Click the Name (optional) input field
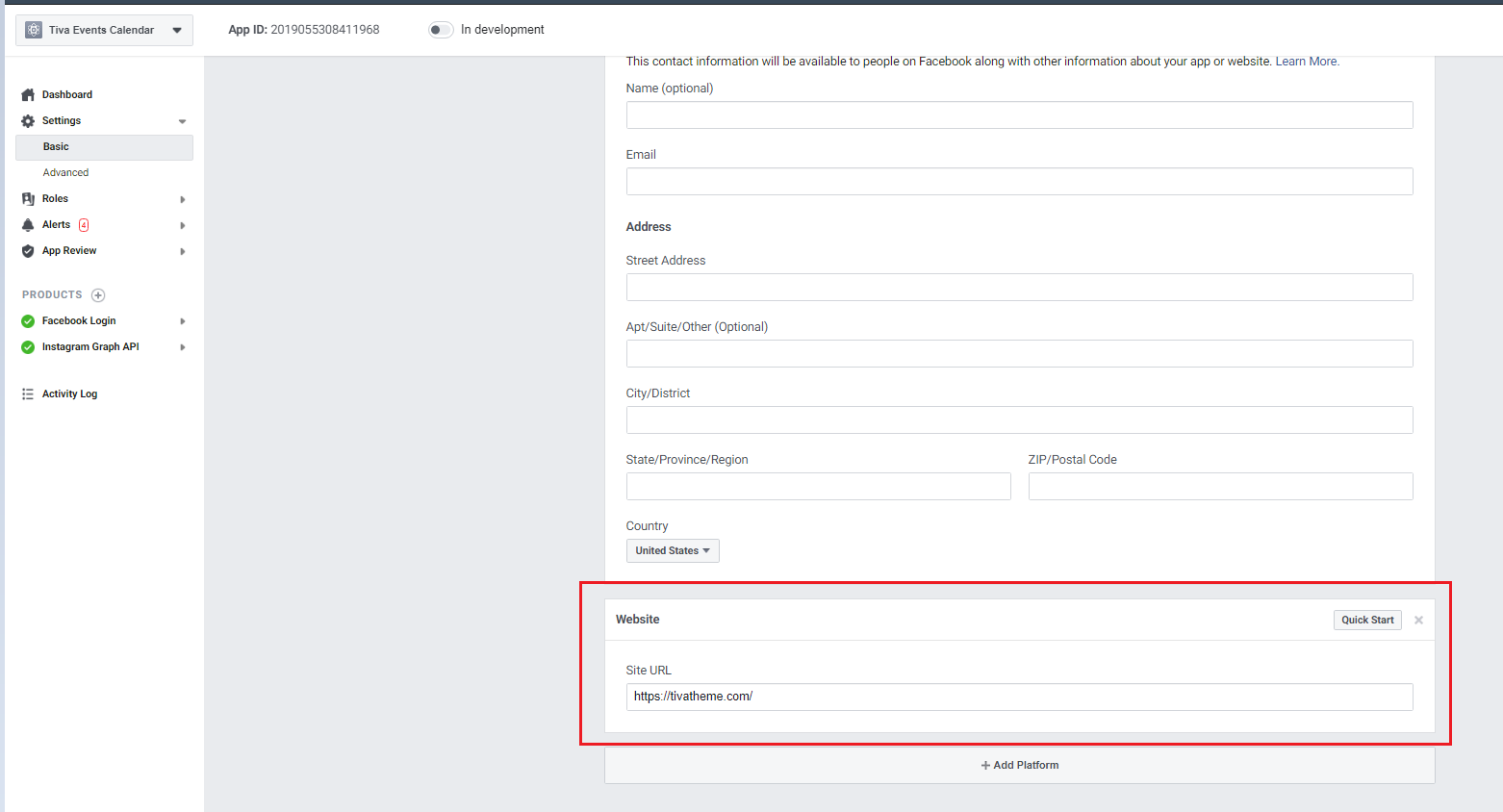1503x812 pixels. click(x=1020, y=115)
